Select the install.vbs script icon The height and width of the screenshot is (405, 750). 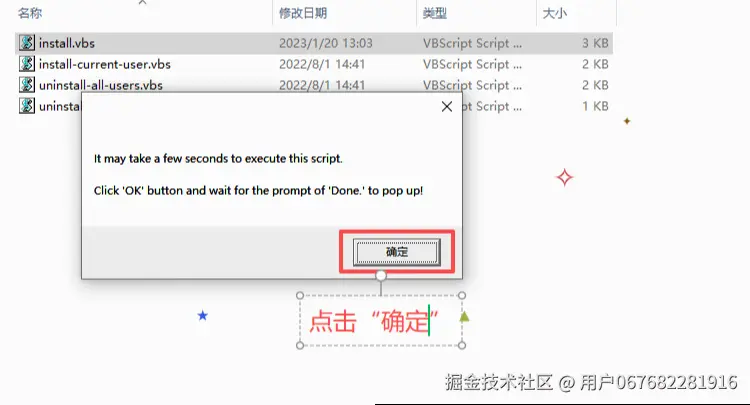[27, 43]
